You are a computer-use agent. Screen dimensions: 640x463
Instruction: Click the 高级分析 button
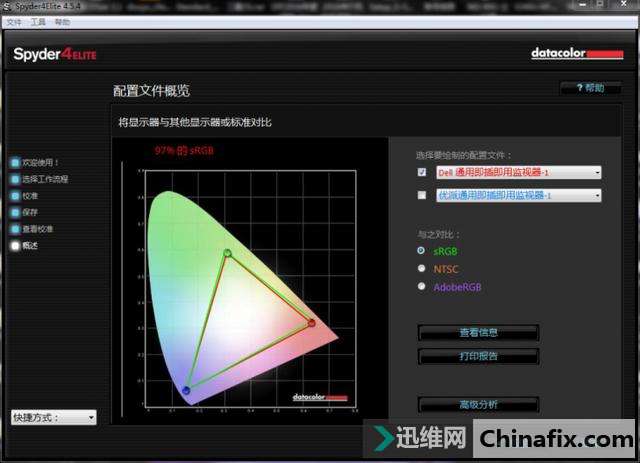click(x=478, y=405)
